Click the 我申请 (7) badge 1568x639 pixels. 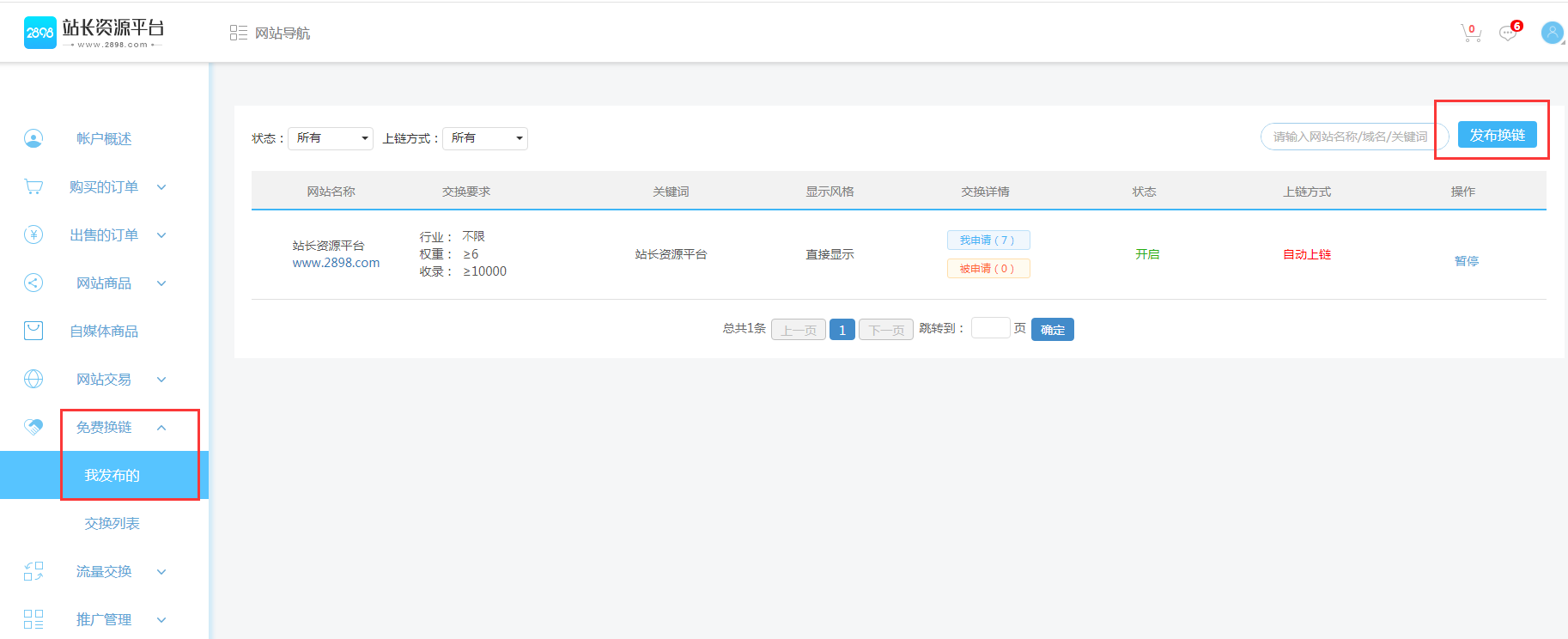click(988, 240)
